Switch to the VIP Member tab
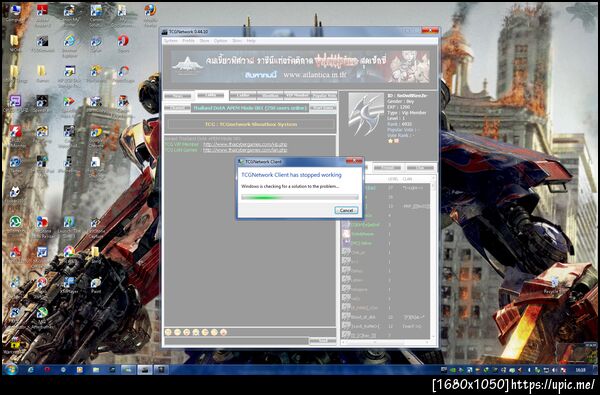 [x=297, y=95]
